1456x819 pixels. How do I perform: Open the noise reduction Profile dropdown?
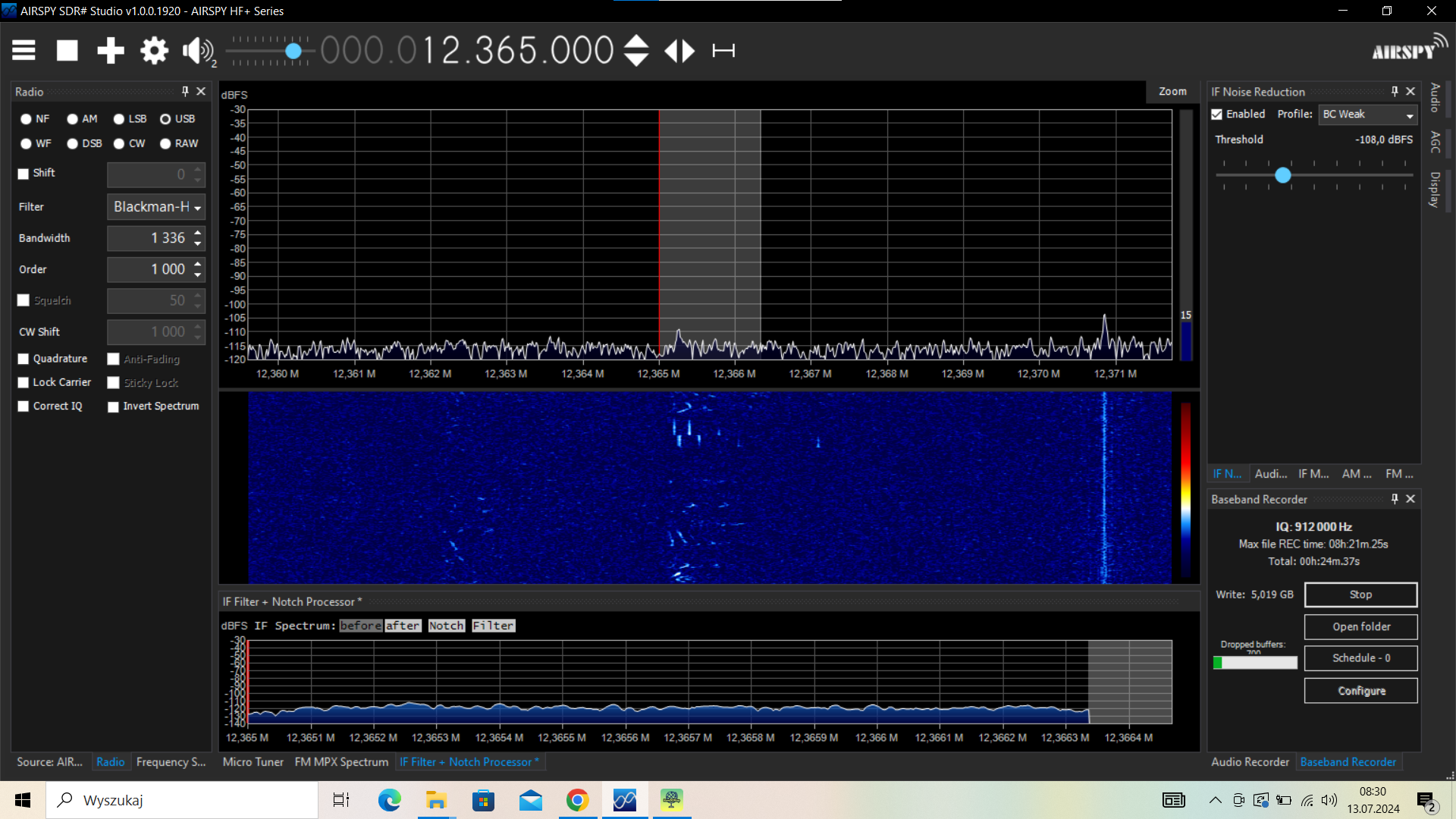[x=1367, y=115]
